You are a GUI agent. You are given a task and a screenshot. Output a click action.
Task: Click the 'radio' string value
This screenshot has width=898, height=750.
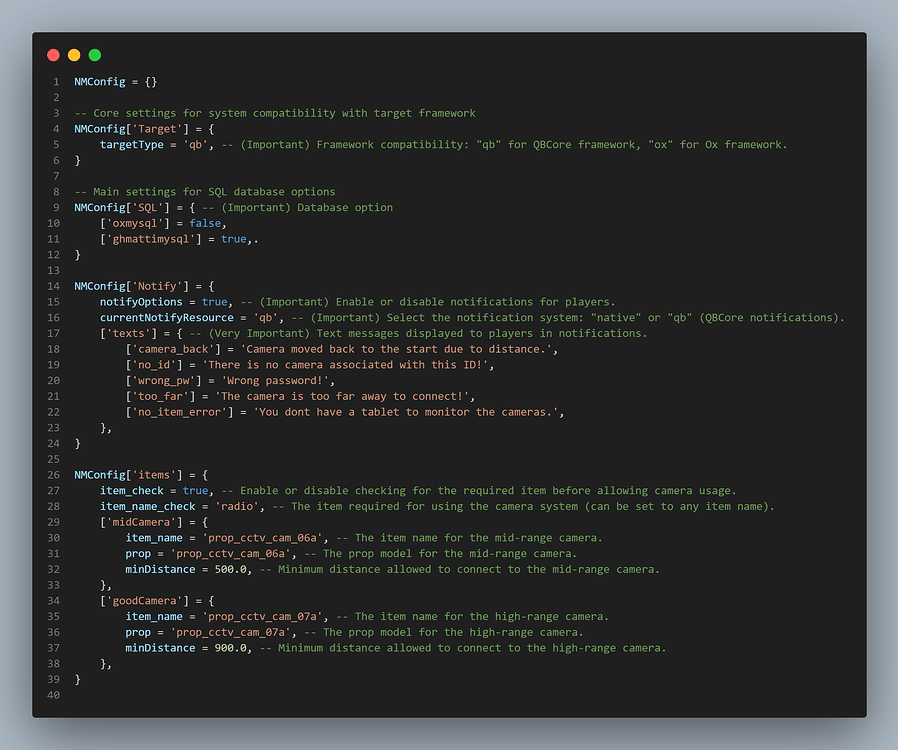(237, 507)
